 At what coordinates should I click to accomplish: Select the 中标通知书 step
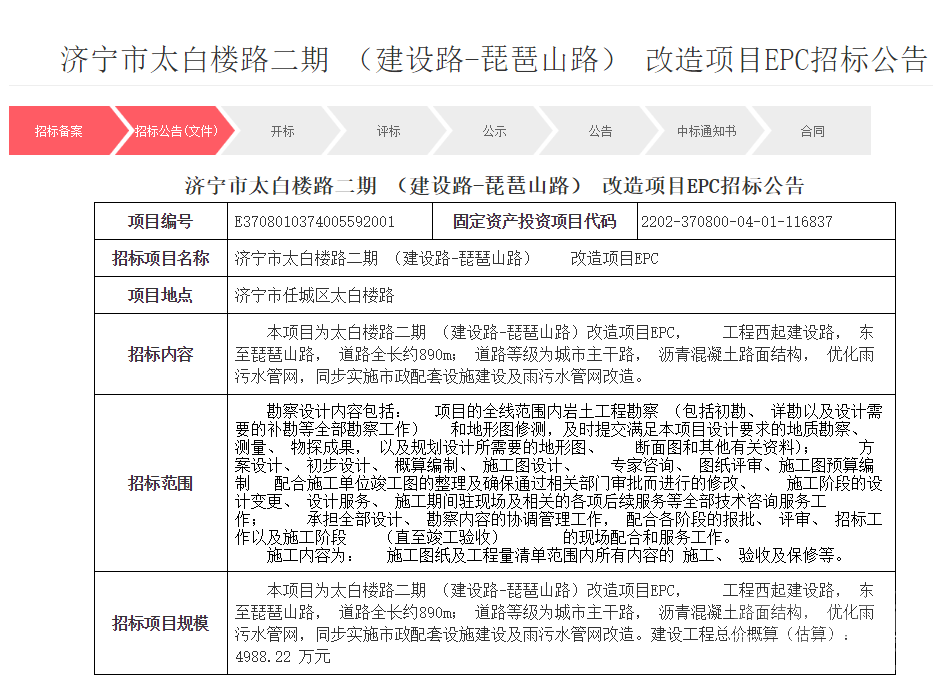pos(706,130)
